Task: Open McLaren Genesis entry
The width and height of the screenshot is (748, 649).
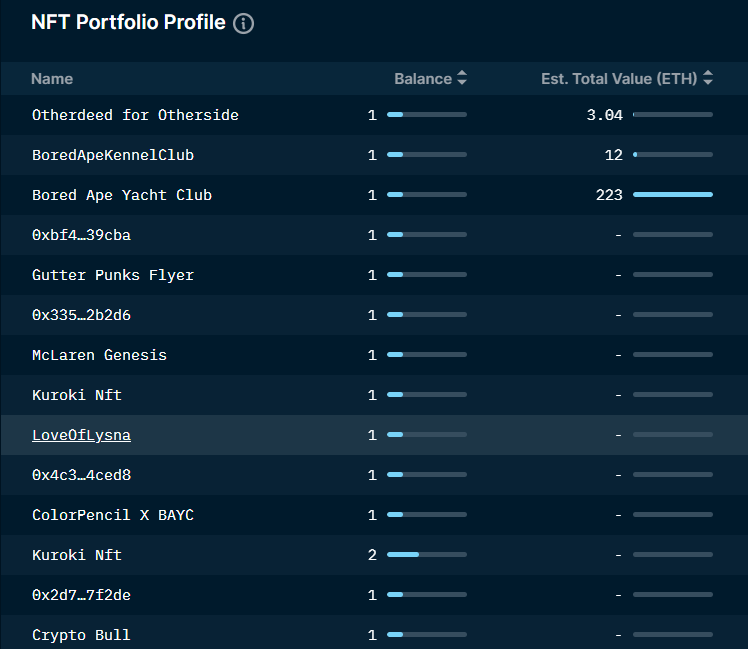Action: [x=99, y=355]
